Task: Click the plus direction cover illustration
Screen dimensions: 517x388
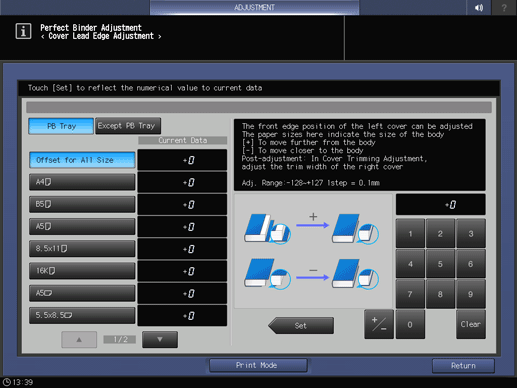Action: (312, 229)
